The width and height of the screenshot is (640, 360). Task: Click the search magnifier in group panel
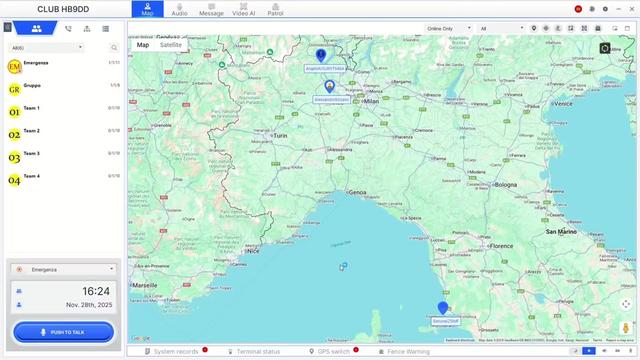(x=114, y=48)
